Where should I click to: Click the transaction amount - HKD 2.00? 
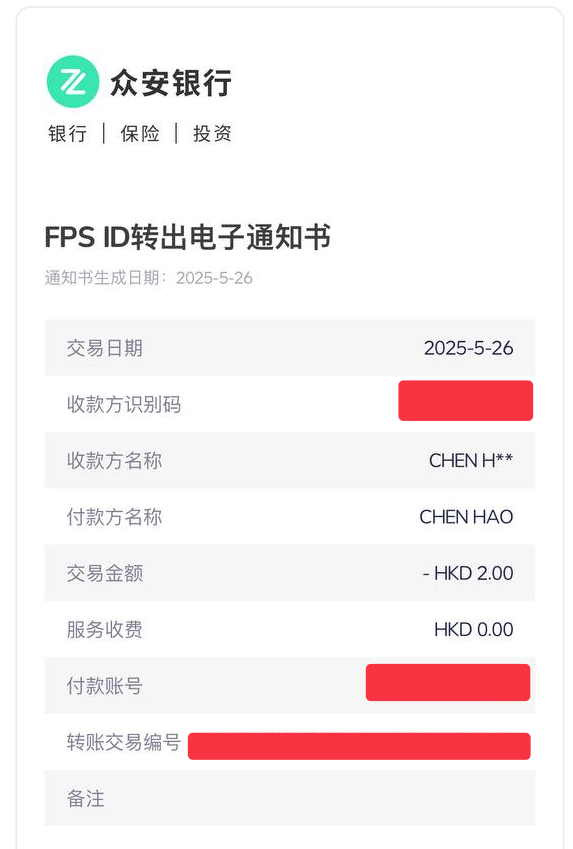click(468, 573)
